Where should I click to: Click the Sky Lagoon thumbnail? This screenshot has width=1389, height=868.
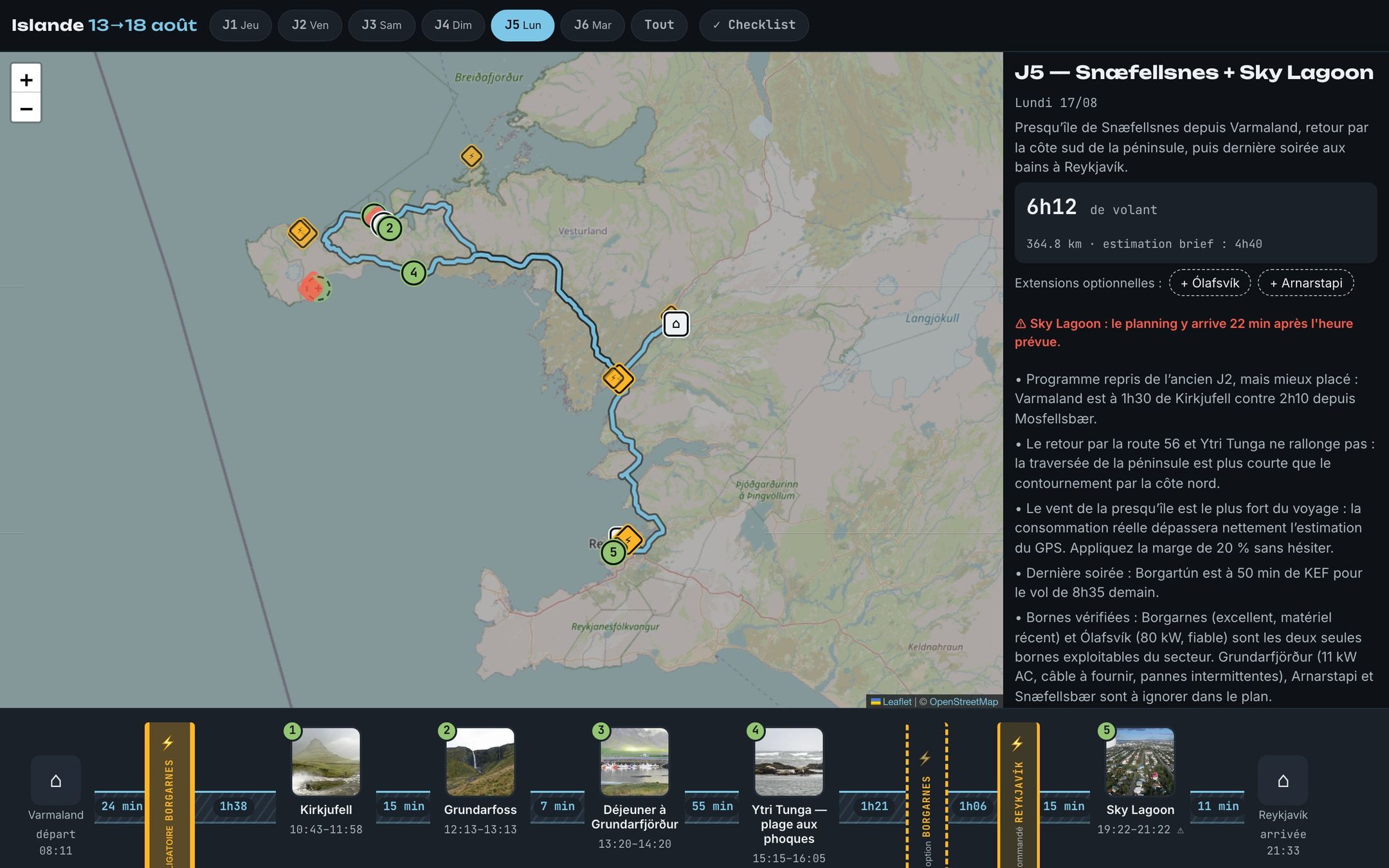(x=1140, y=762)
